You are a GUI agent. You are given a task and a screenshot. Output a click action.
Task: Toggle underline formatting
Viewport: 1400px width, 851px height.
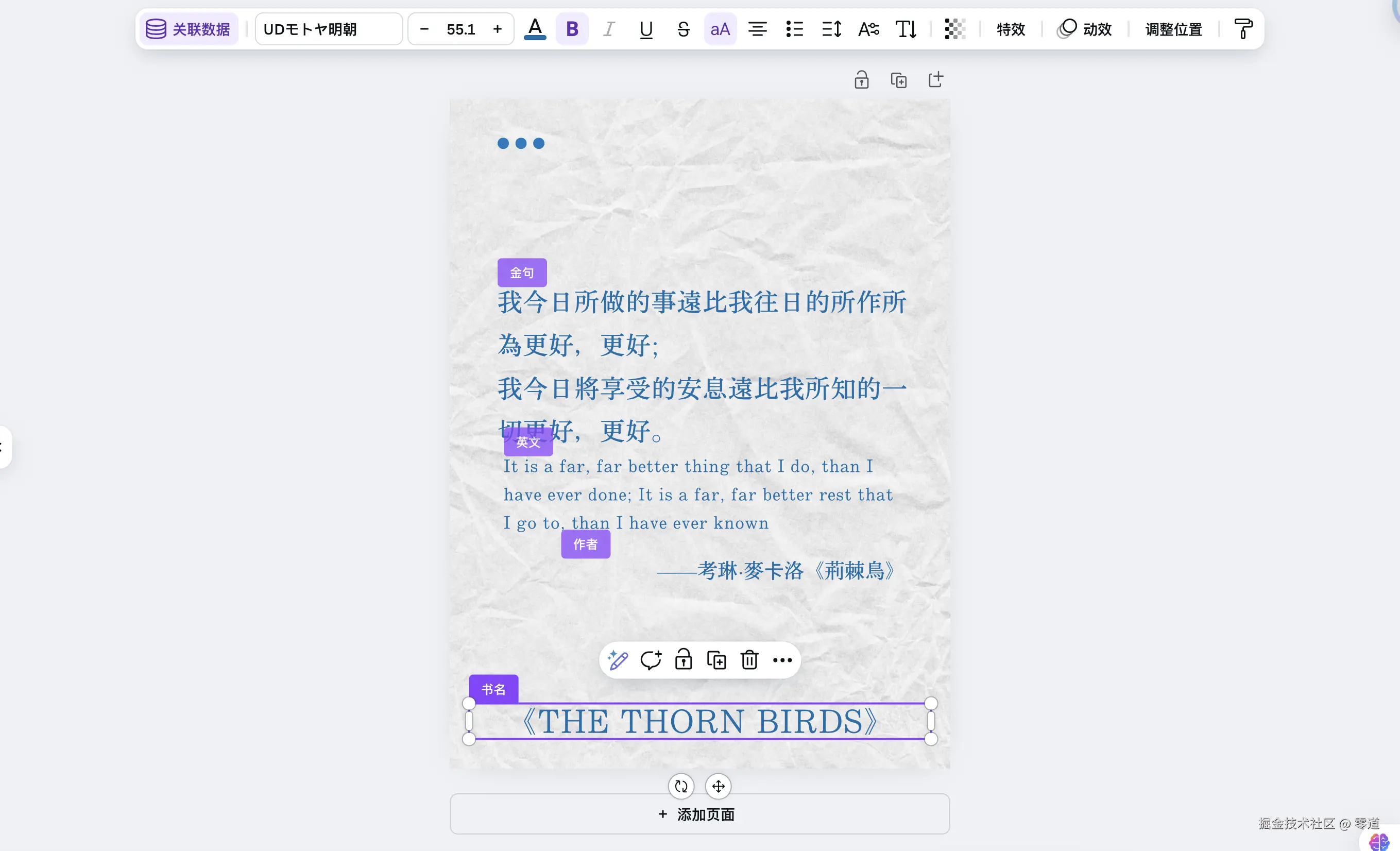[645, 29]
